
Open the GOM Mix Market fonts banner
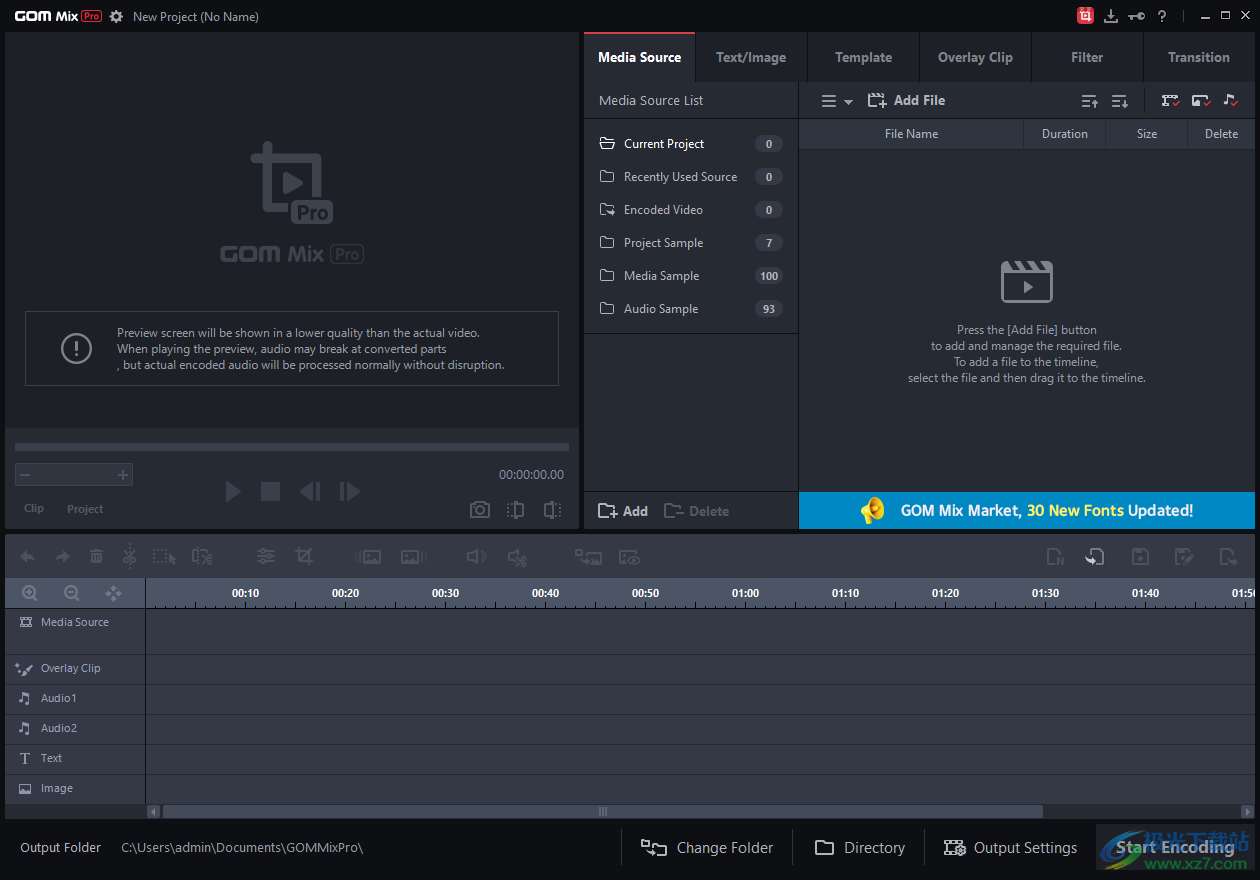pyautogui.click(x=1027, y=510)
